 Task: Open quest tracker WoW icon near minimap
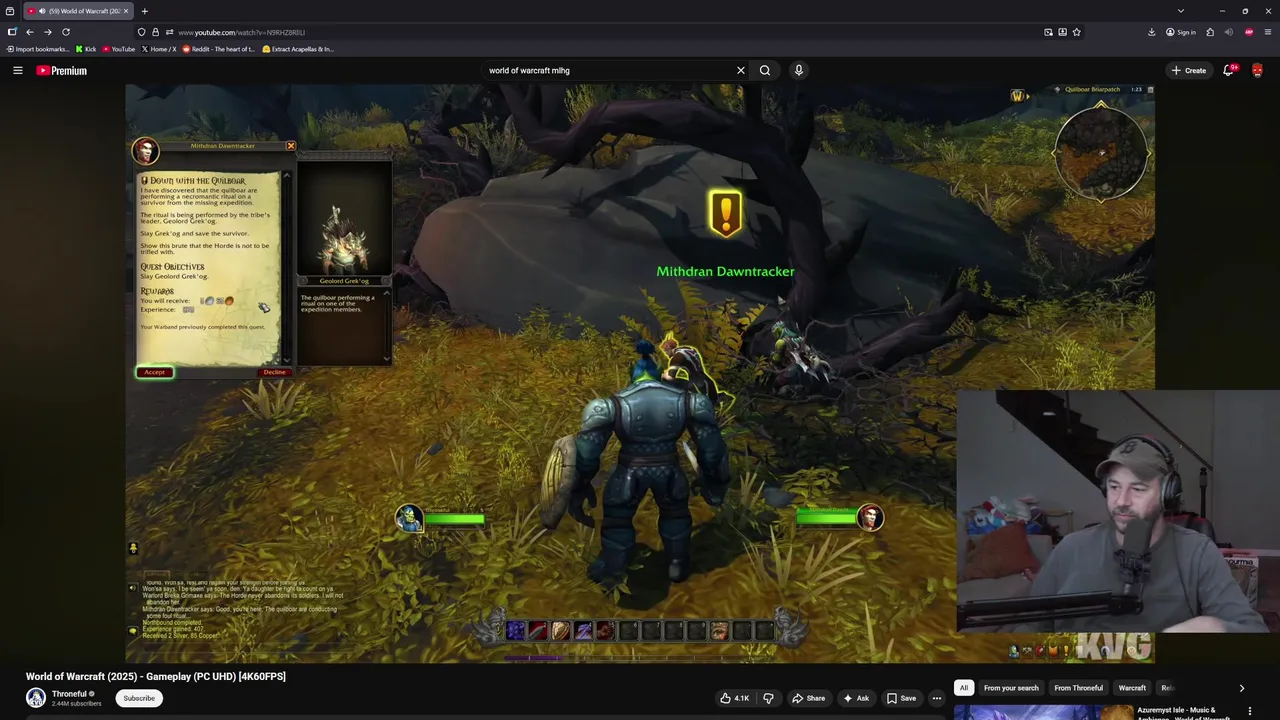click(x=1017, y=96)
